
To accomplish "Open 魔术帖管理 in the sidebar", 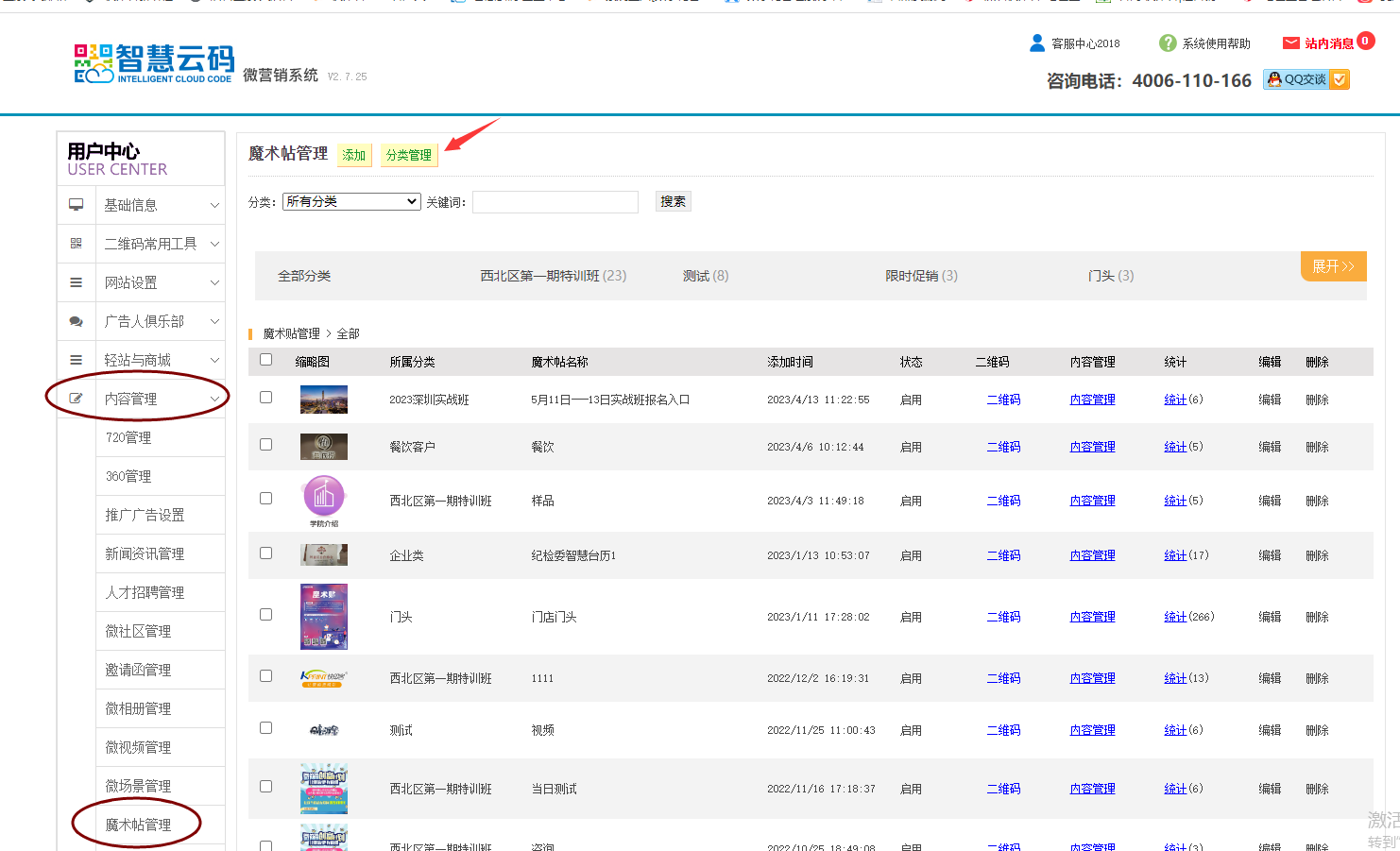I will pos(138,825).
